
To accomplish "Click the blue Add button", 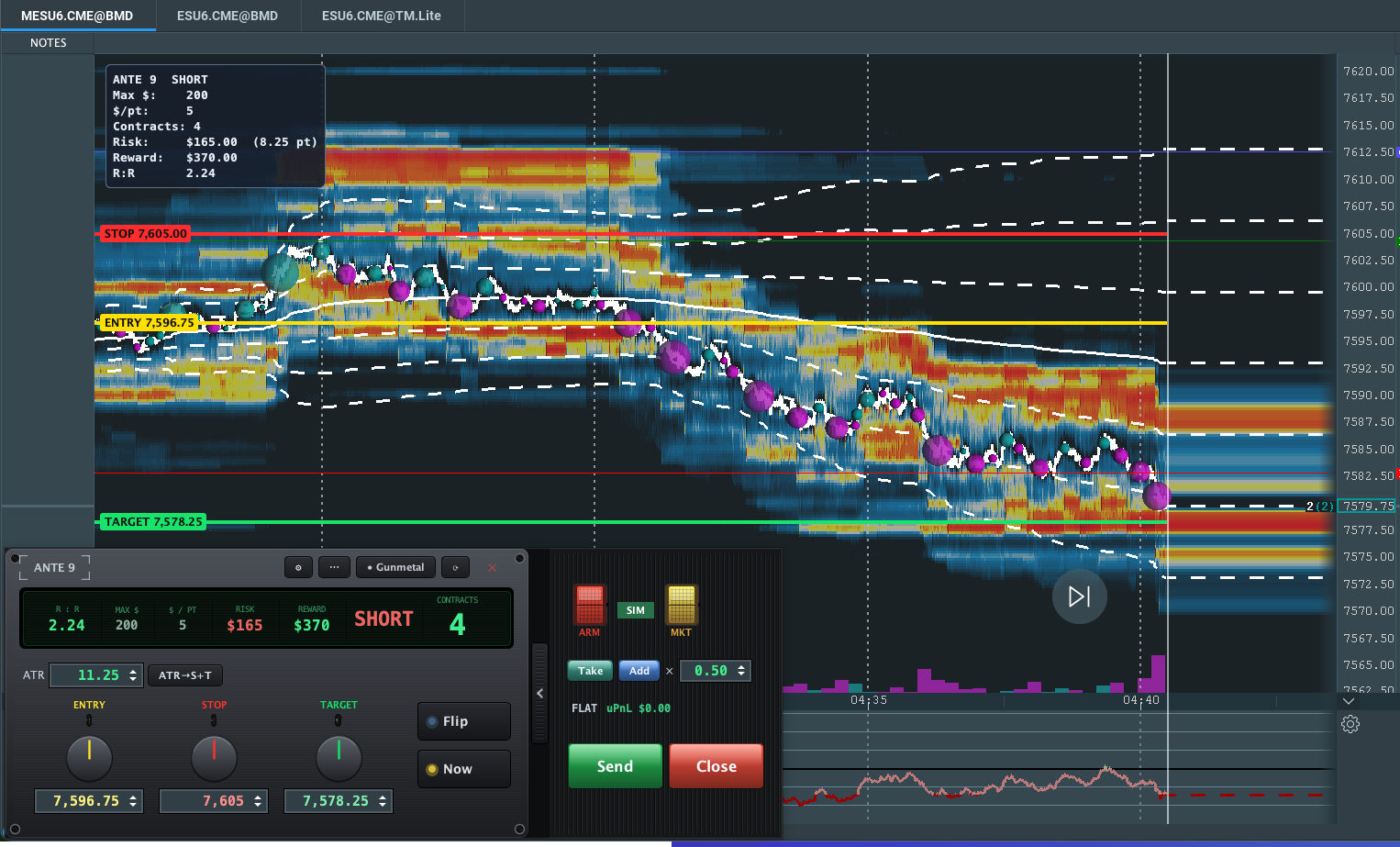I will 639,671.
